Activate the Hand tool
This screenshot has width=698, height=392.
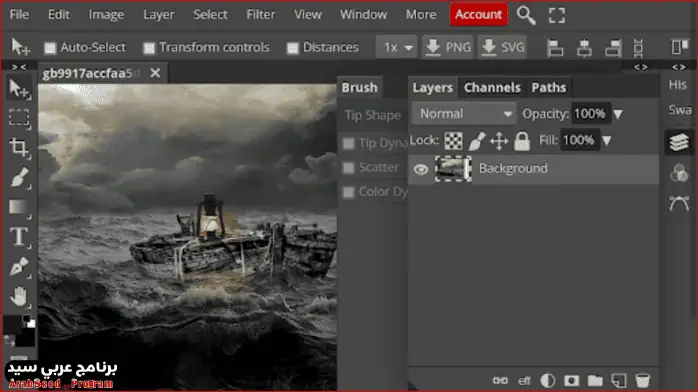[x=19, y=296]
